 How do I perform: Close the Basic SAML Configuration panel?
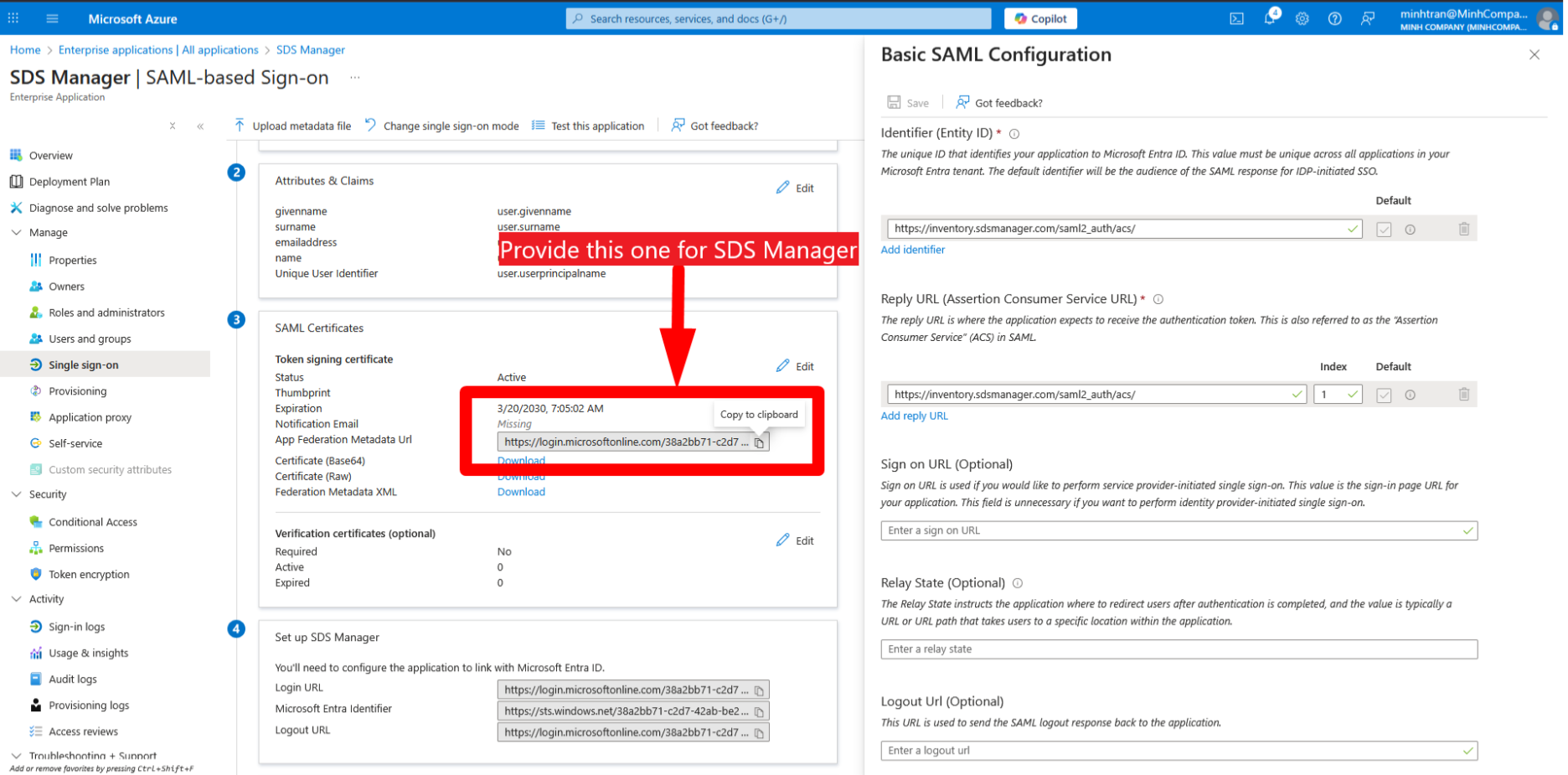tap(1534, 55)
